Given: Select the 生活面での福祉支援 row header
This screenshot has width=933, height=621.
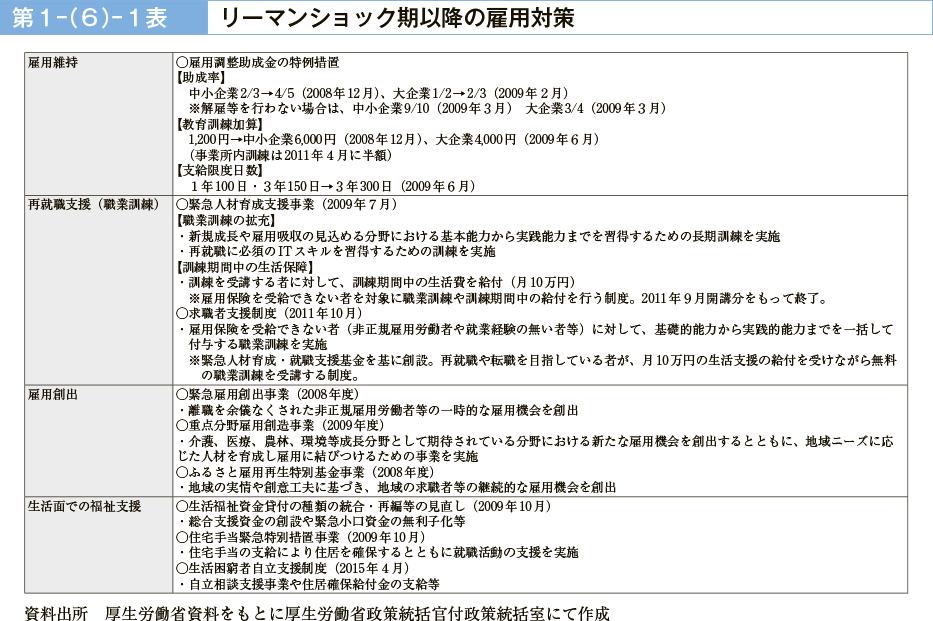Looking at the screenshot, I should (x=85, y=506).
